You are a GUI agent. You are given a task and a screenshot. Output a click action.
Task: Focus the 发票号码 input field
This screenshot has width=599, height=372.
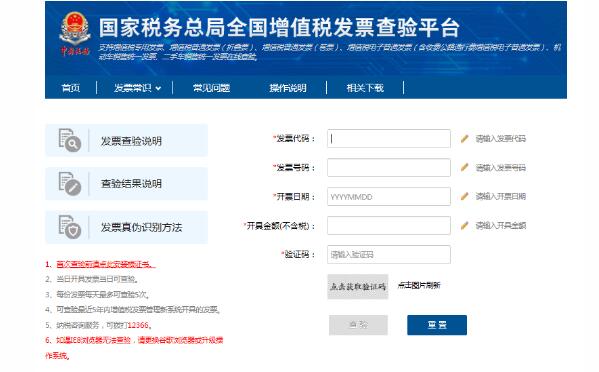pyautogui.click(x=389, y=167)
